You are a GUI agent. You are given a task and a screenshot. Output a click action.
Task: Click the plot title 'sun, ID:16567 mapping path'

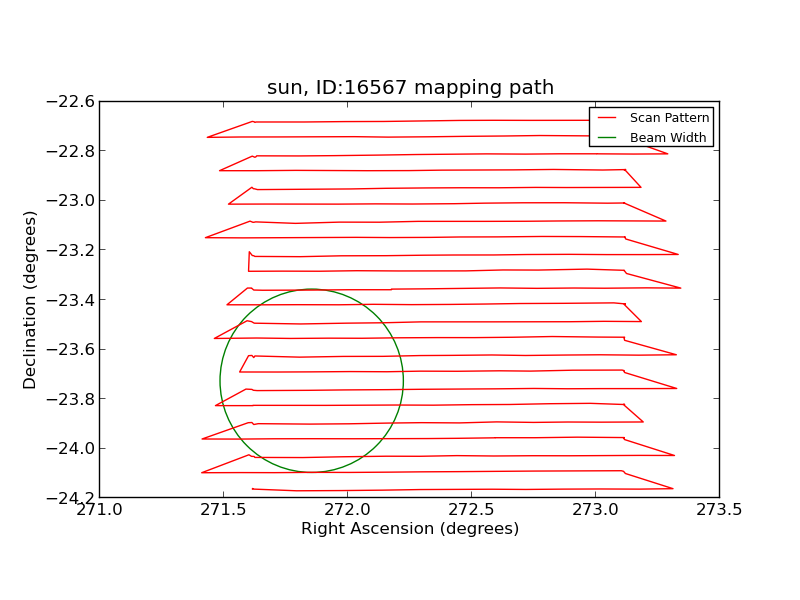[410, 87]
